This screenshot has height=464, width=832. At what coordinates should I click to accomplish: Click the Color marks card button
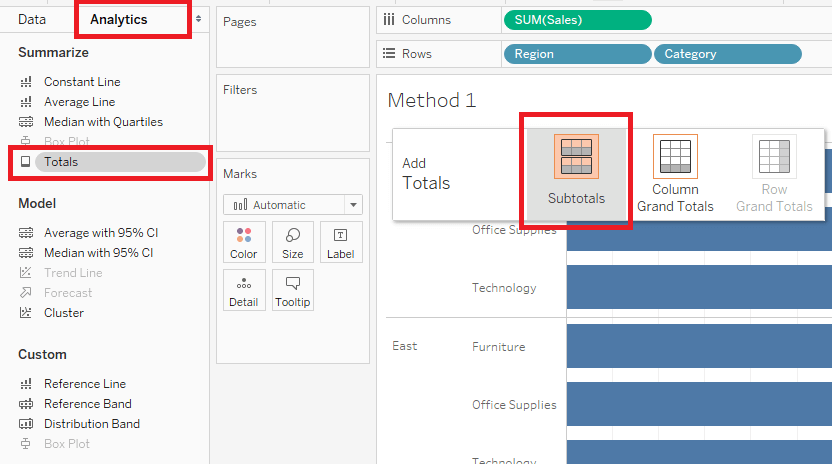(244, 243)
